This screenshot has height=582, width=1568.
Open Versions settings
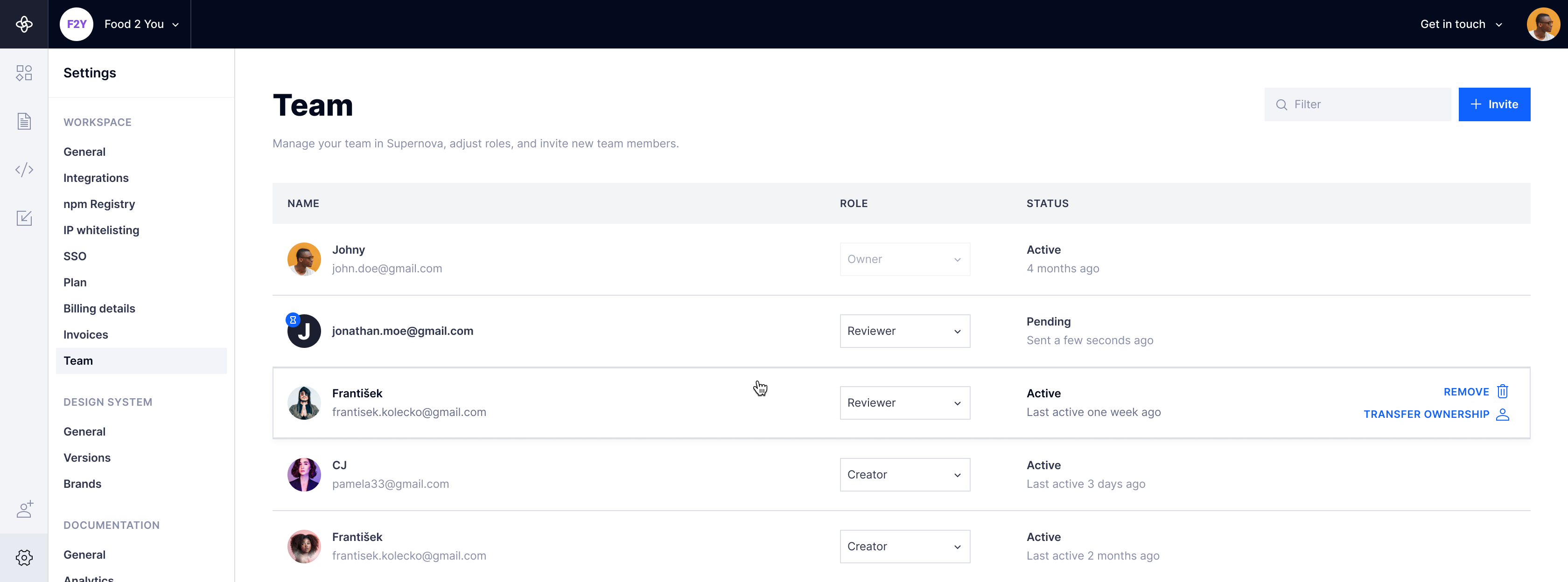tap(87, 458)
